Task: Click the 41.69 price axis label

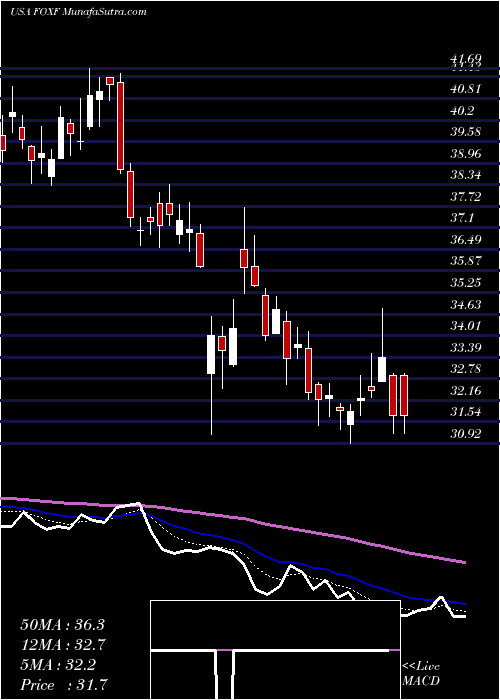Action: click(466, 58)
